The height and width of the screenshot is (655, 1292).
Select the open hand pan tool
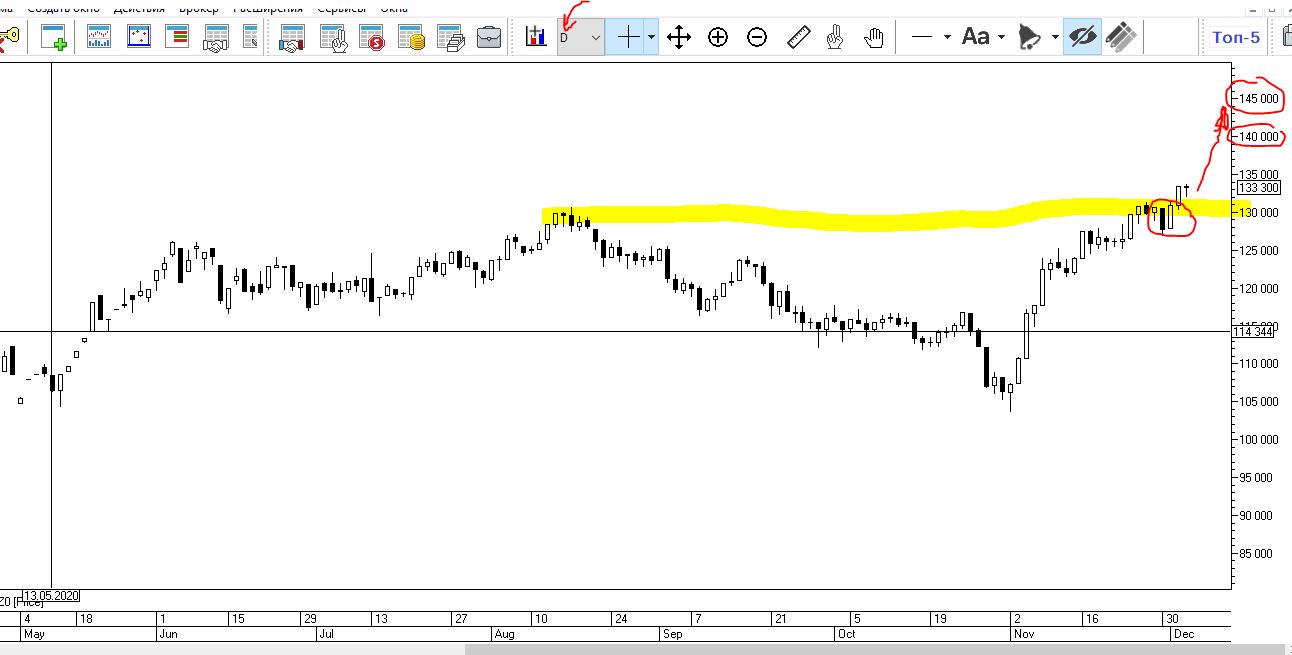click(875, 38)
